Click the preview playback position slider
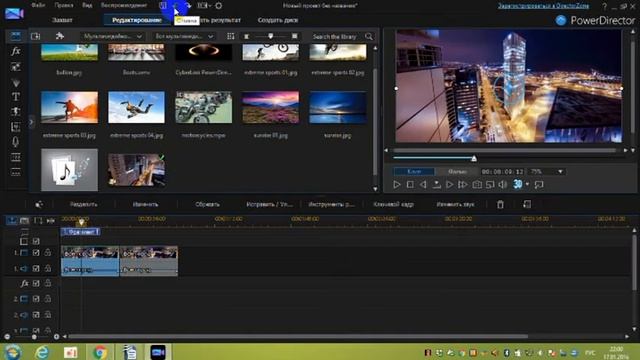The height and width of the screenshot is (360, 640). [x=474, y=158]
